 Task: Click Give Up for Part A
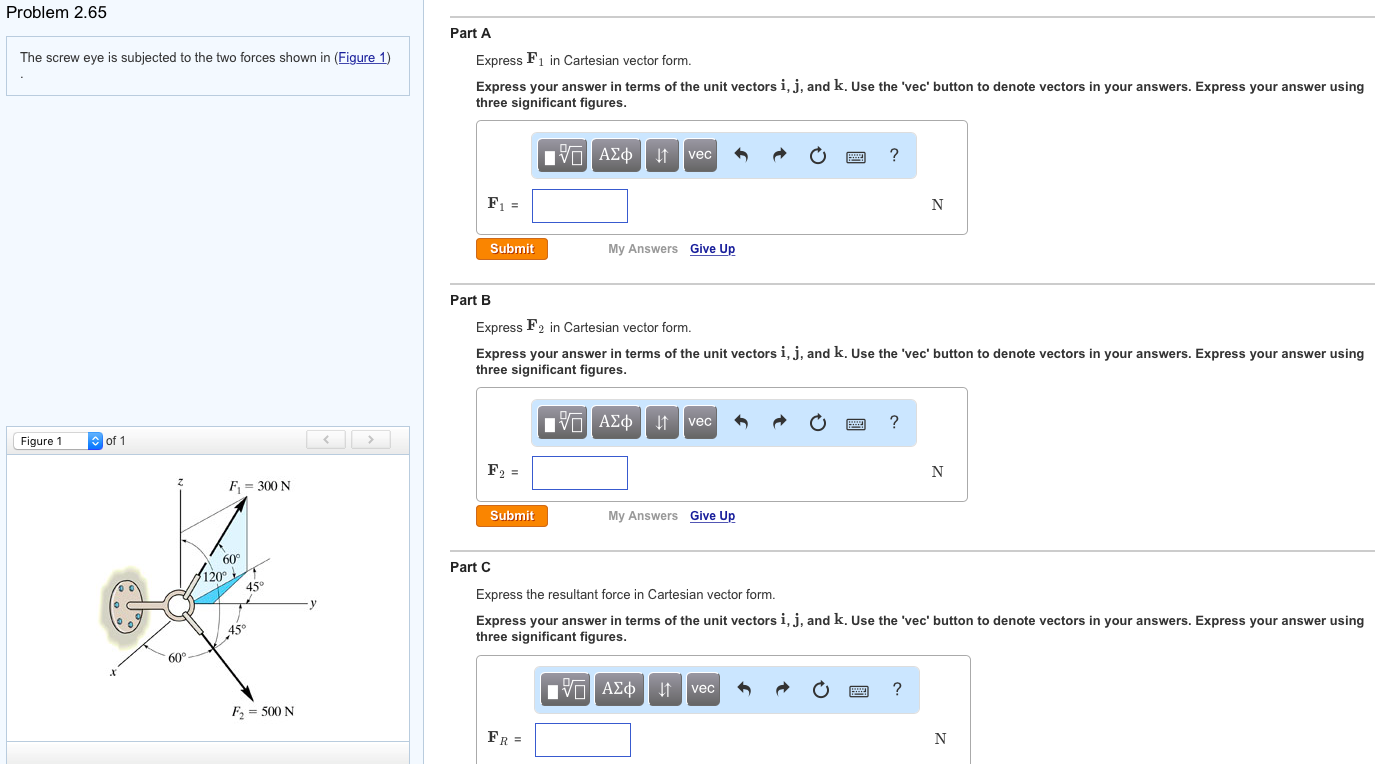coord(712,248)
